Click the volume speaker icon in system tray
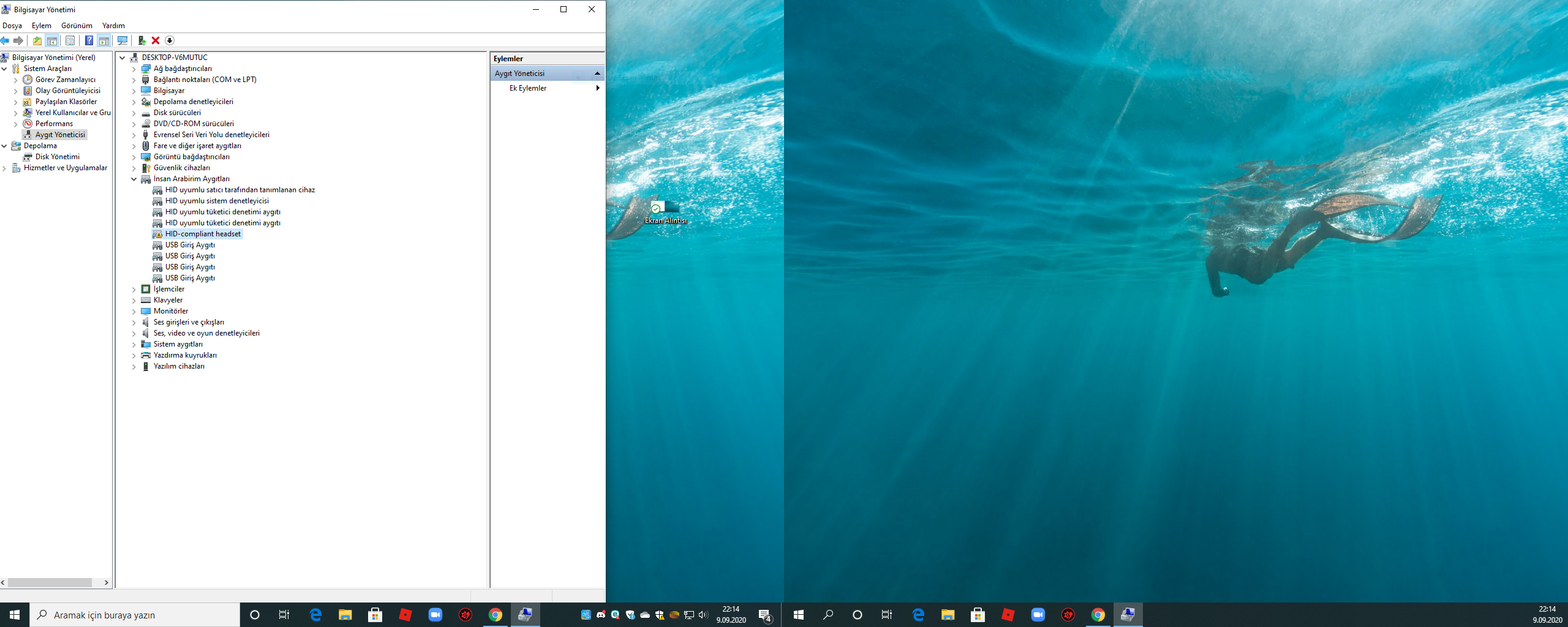This screenshot has height=627, width=1568. click(703, 615)
